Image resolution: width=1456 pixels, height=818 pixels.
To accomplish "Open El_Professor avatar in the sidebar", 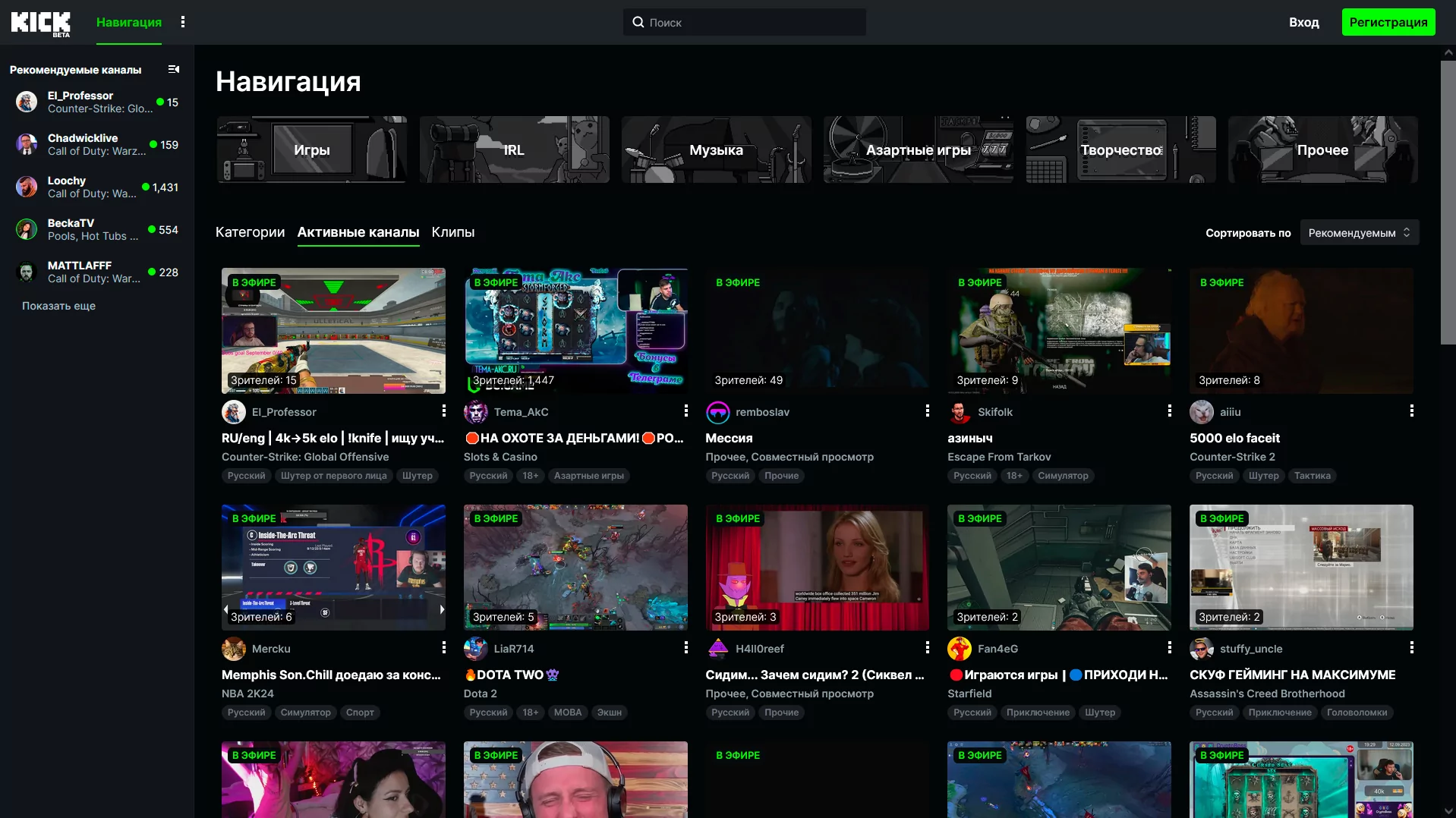I will point(27,102).
